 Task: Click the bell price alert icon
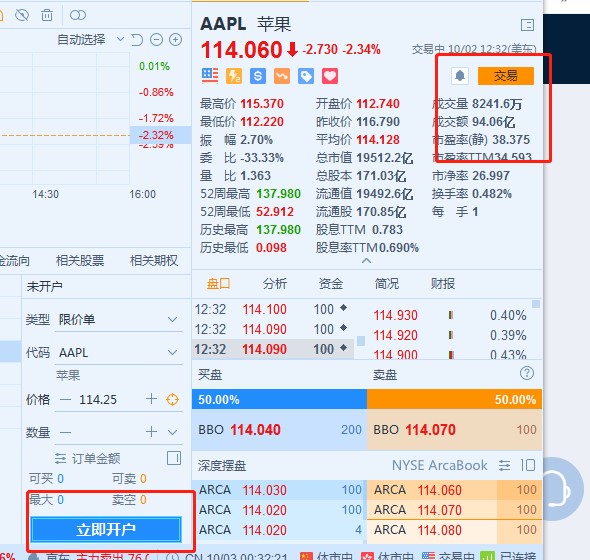click(x=460, y=76)
